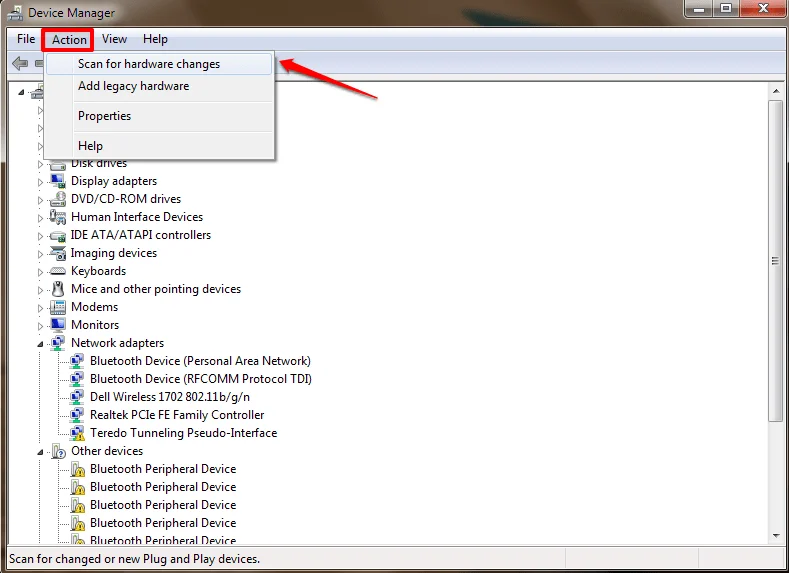
Task: Click the Device Manager title bar icon
Action: (15, 13)
